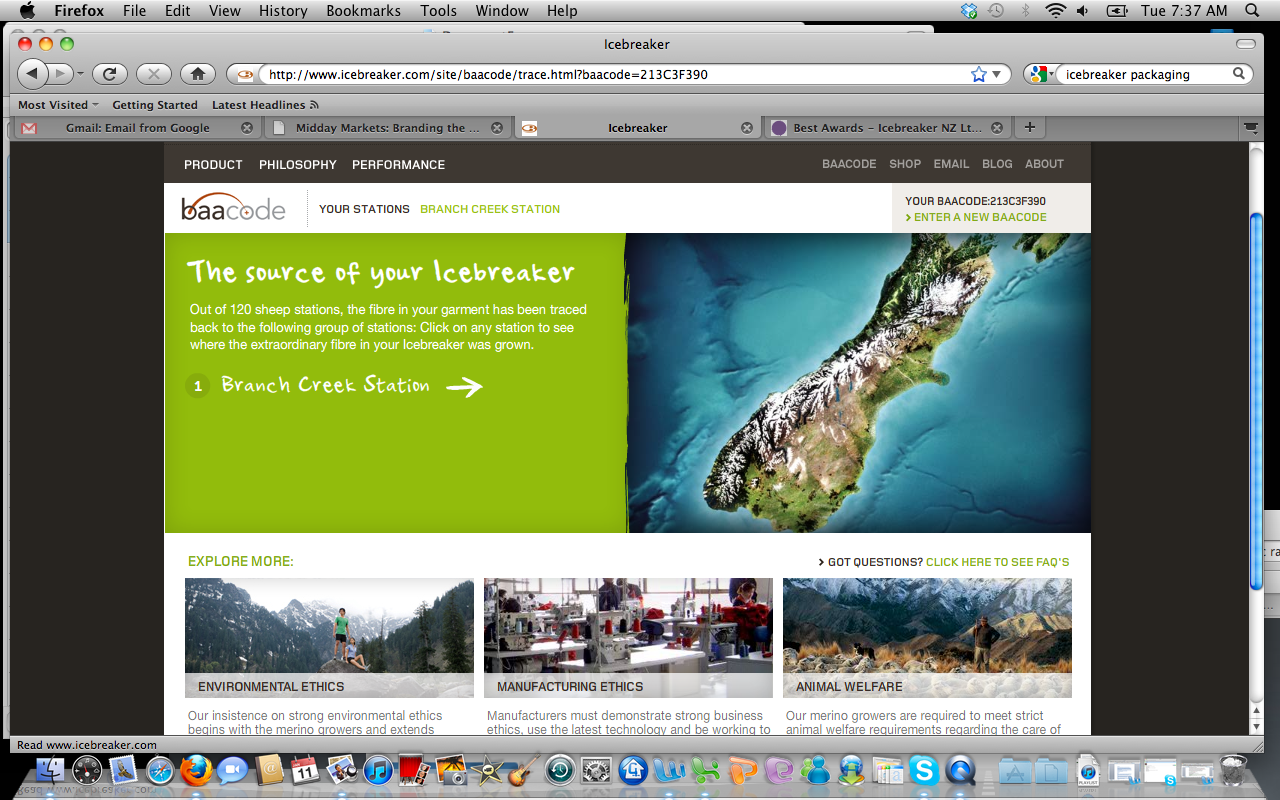Bookmark this page with the star icon
This screenshot has width=1280, height=800.
click(x=979, y=74)
